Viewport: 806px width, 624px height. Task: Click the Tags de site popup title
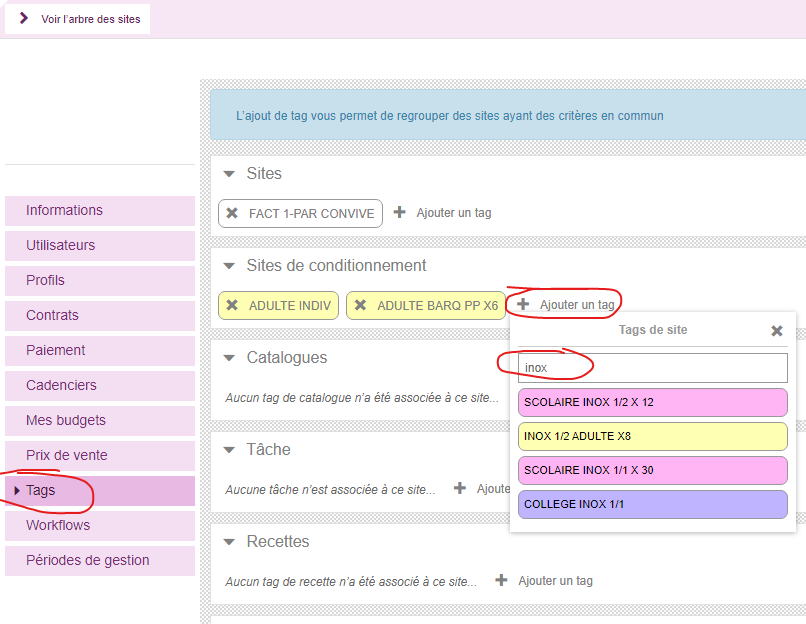[x=653, y=330]
